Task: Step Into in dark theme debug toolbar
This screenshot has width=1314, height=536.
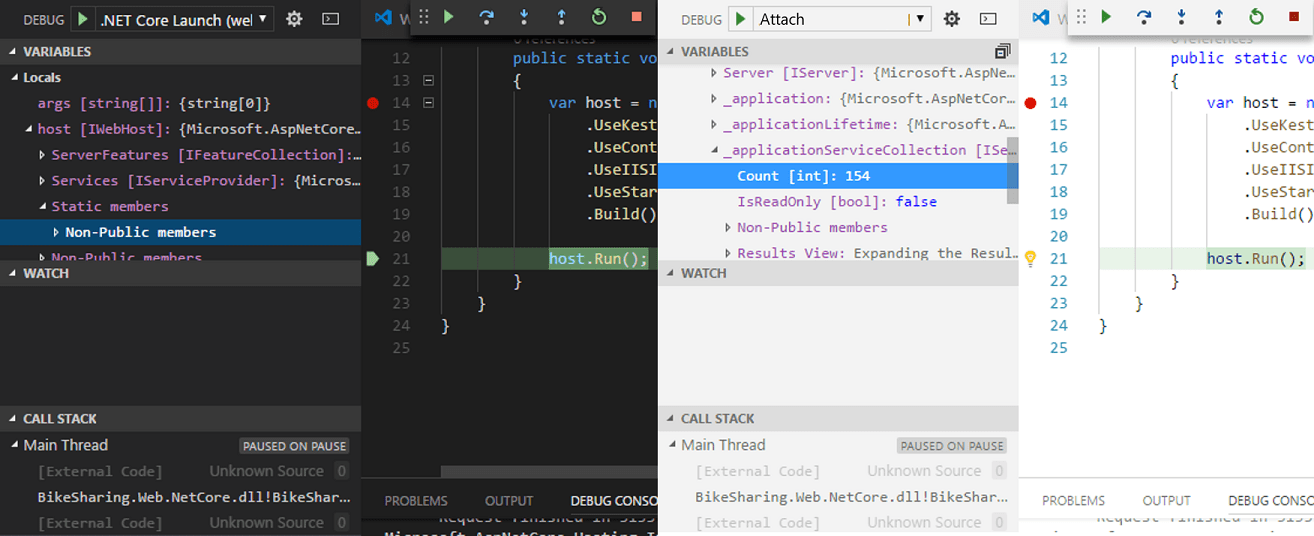Action: tap(524, 16)
